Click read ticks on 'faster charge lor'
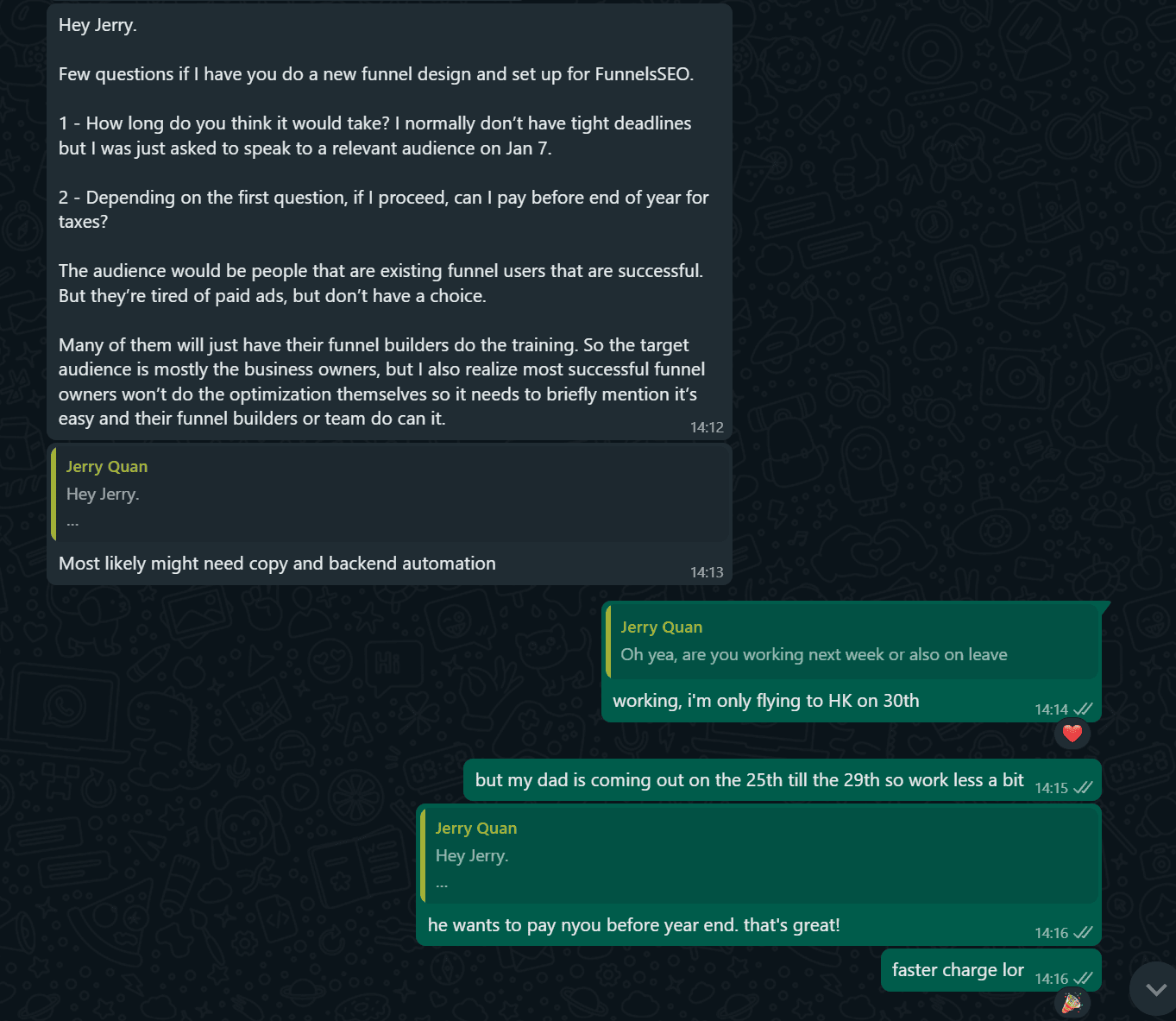The height and width of the screenshot is (1021, 1176). (1083, 979)
